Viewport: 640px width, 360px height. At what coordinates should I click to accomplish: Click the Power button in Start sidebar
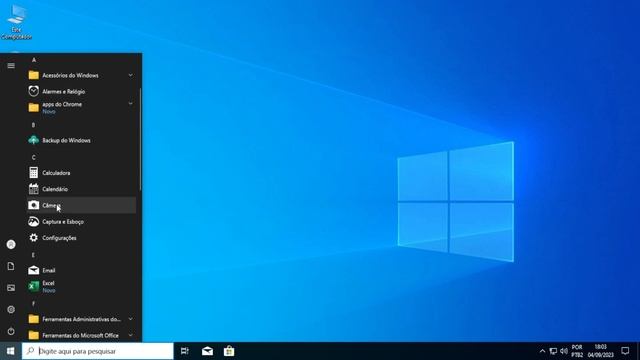coord(11,331)
